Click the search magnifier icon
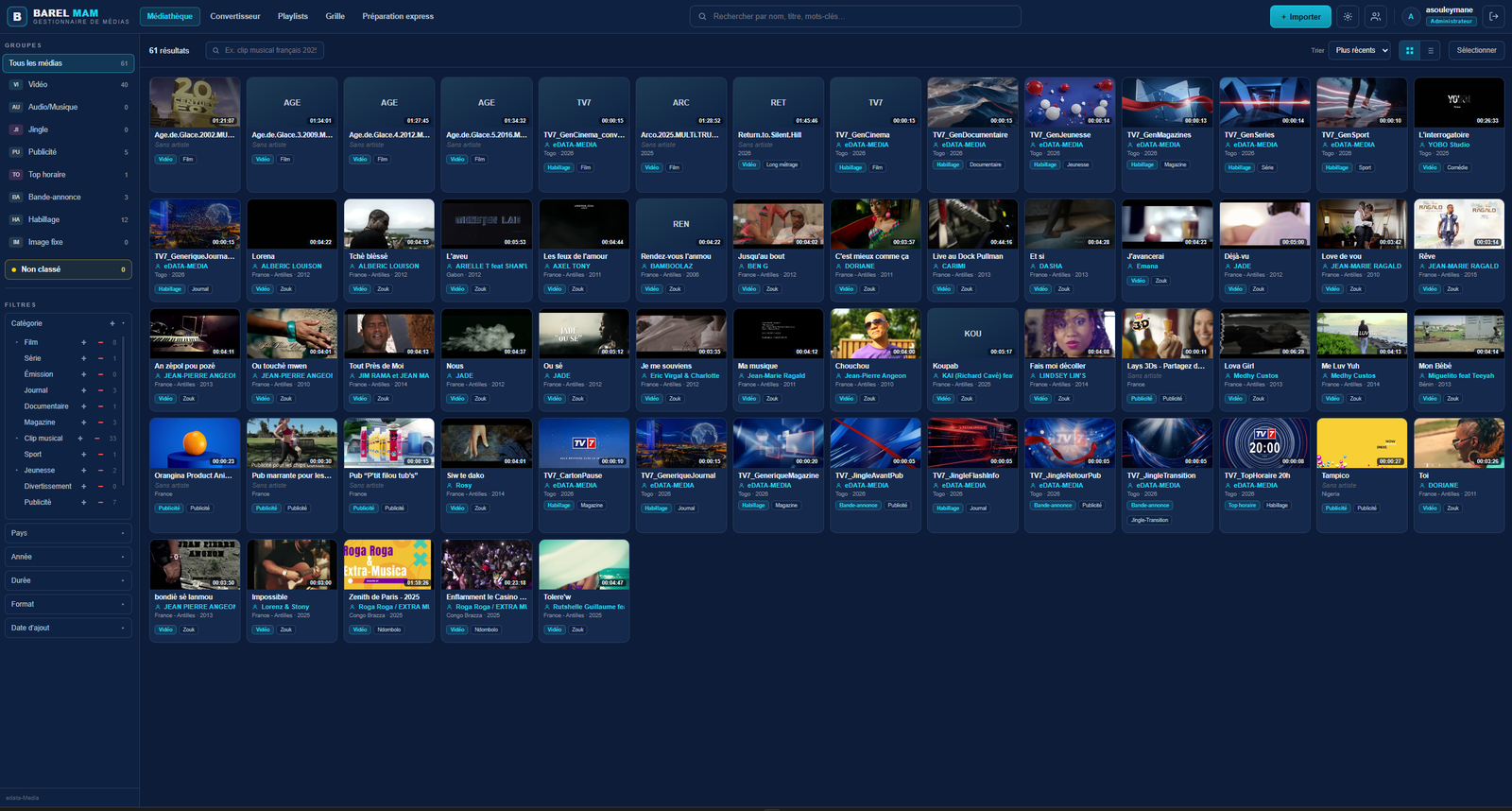1512x811 pixels. click(x=703, y=16)
